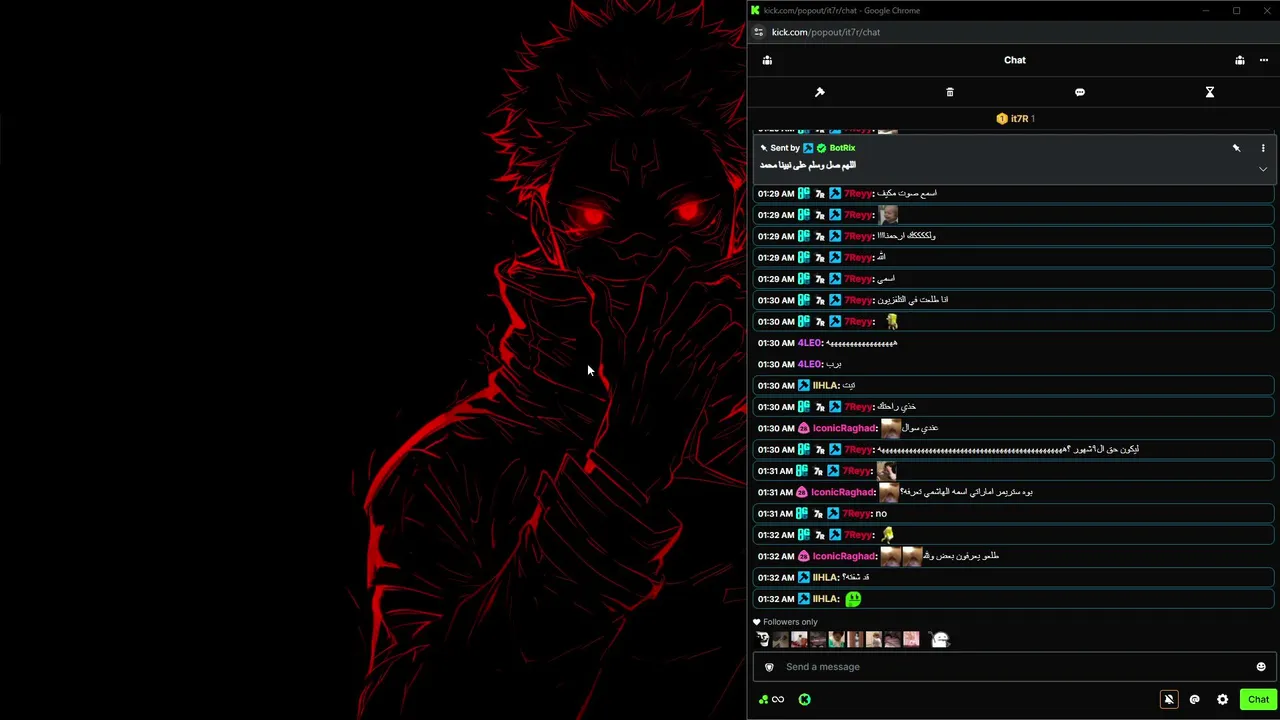Click the Kick favicon in Chrome title bar
Viewport: 1280px width, 720px height.
(755, 10)
